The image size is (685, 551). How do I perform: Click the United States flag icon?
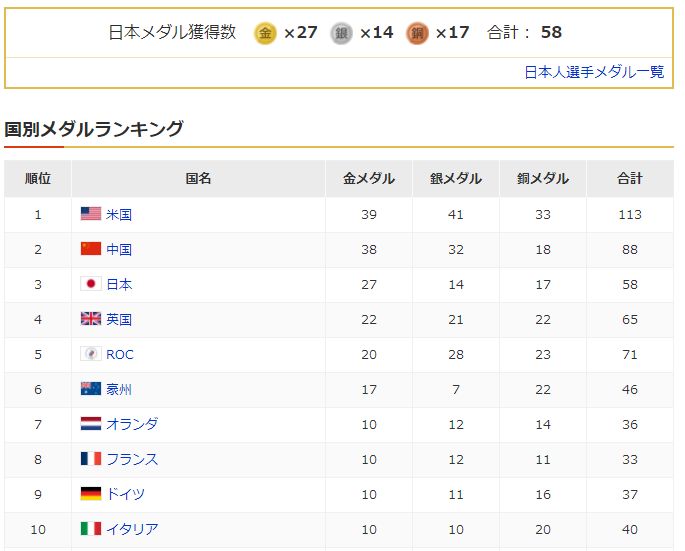tap(91, 214)
